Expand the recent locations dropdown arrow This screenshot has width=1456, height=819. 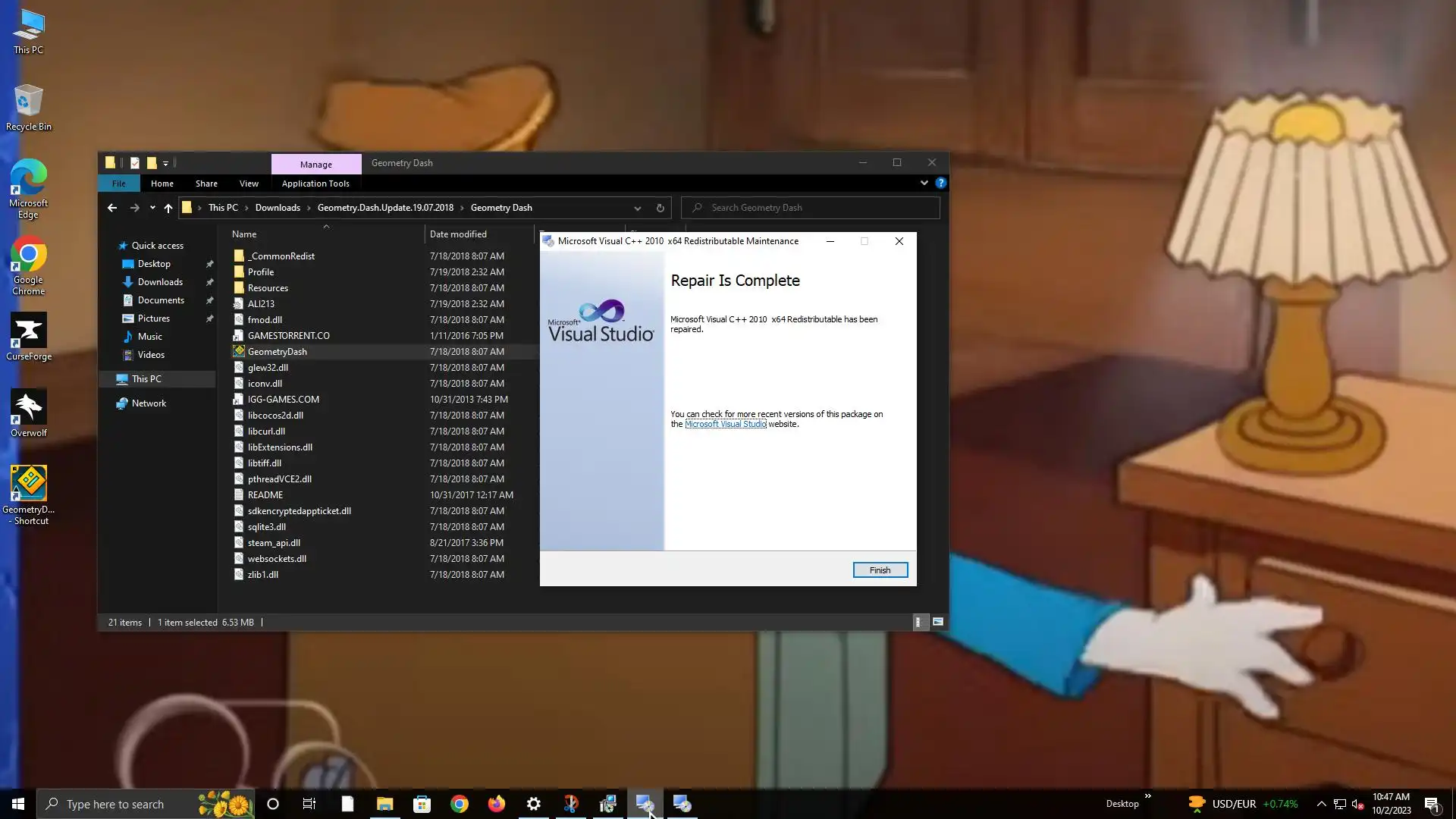[x=152, y=208]
